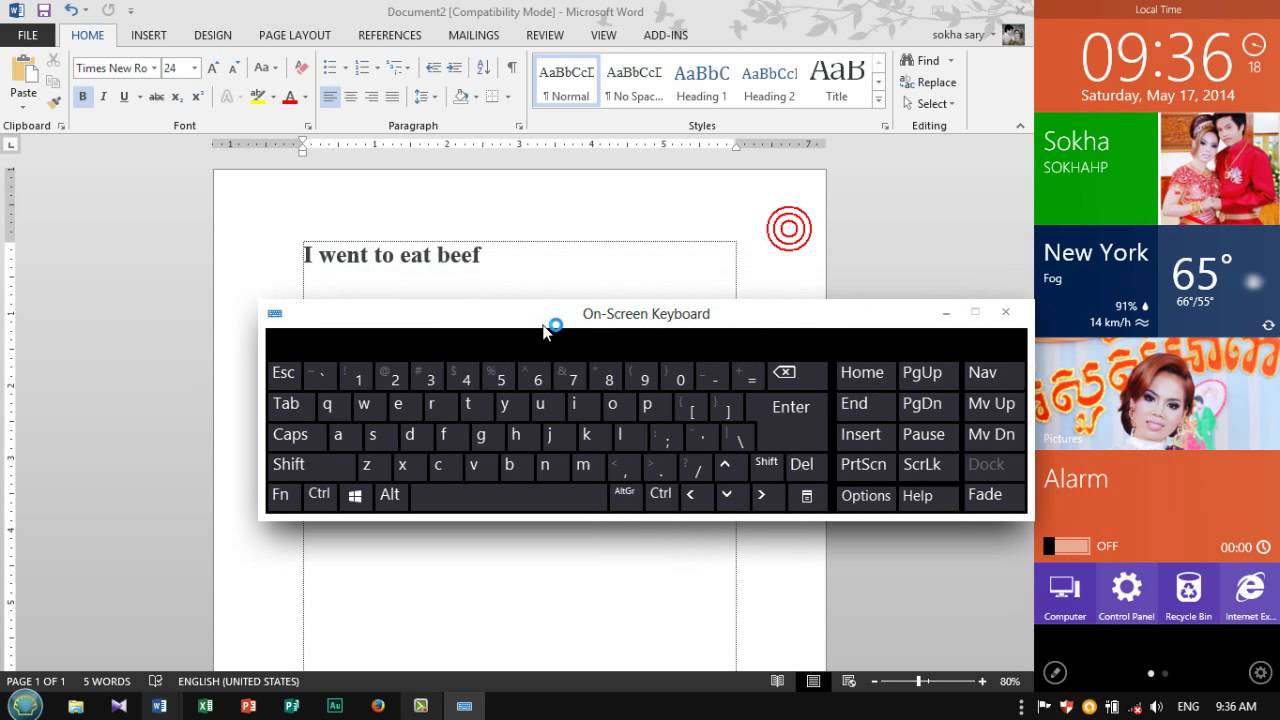Image resolution: width=1280 pixels, height=720 pixels.
Task: Open the FILE tab
Action: pyautogui.click(x=28, y=35)
